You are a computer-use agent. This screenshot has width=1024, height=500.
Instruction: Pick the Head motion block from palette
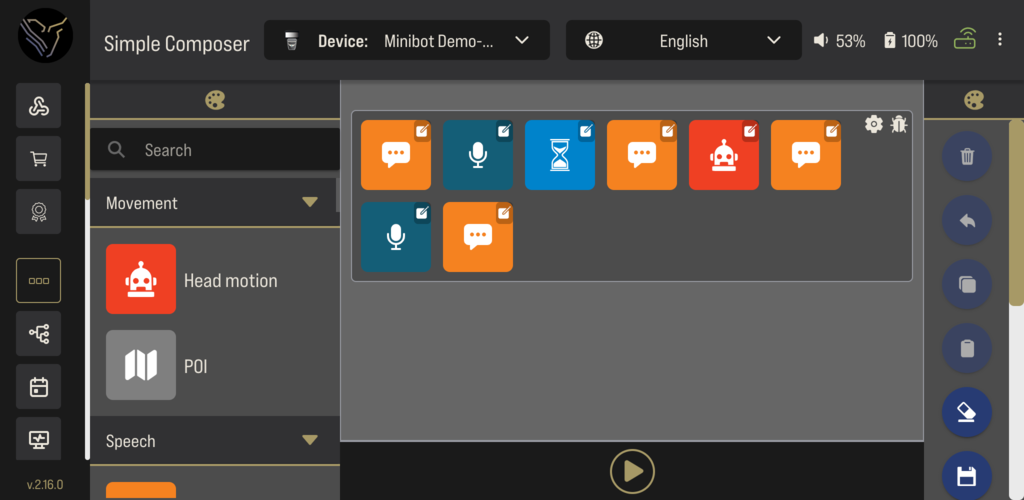coord(141,279)
